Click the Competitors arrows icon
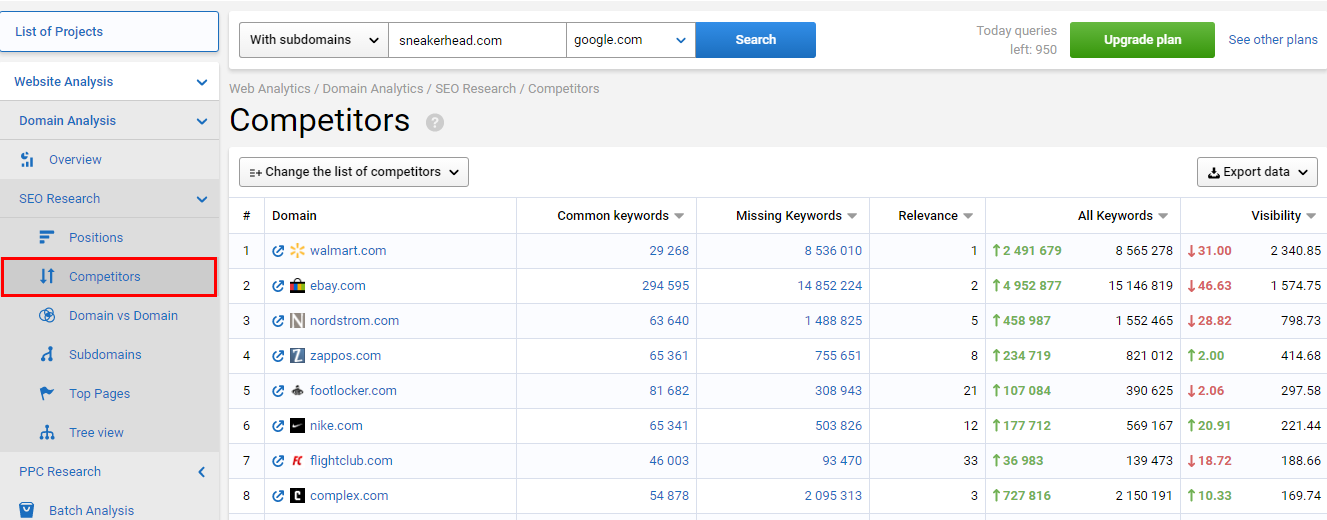Screen dimensions: 1327x520 coord(47,277)
